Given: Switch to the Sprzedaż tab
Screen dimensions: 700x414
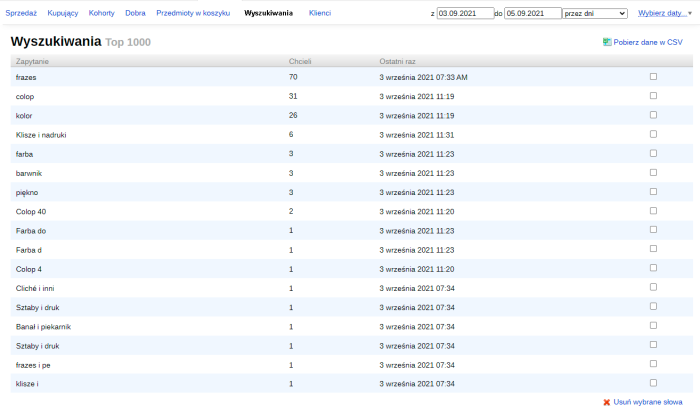Looking at the screenshot, I should [21, 14].
